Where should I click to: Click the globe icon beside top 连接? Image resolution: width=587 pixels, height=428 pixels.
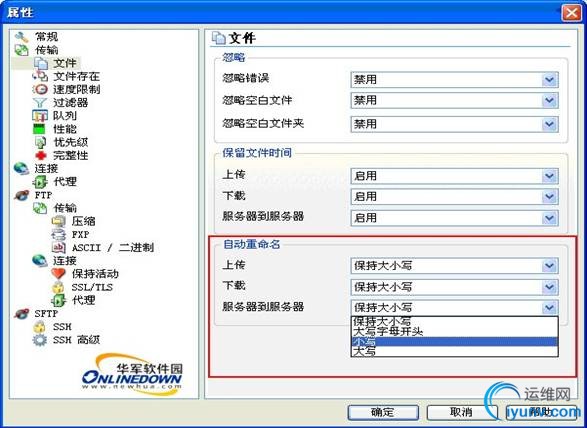(22, 169)
